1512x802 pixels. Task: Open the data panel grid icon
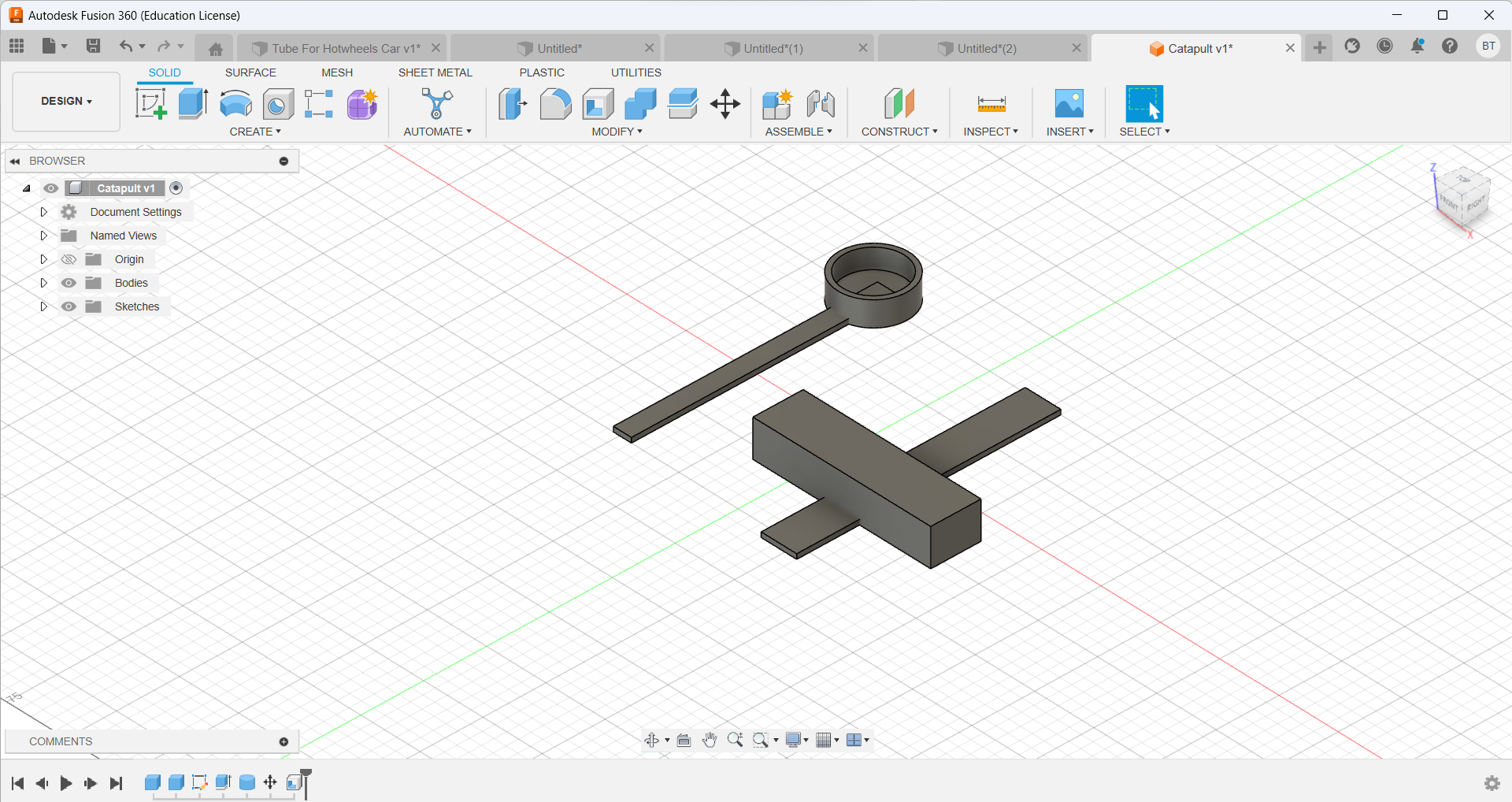point(17,46)
